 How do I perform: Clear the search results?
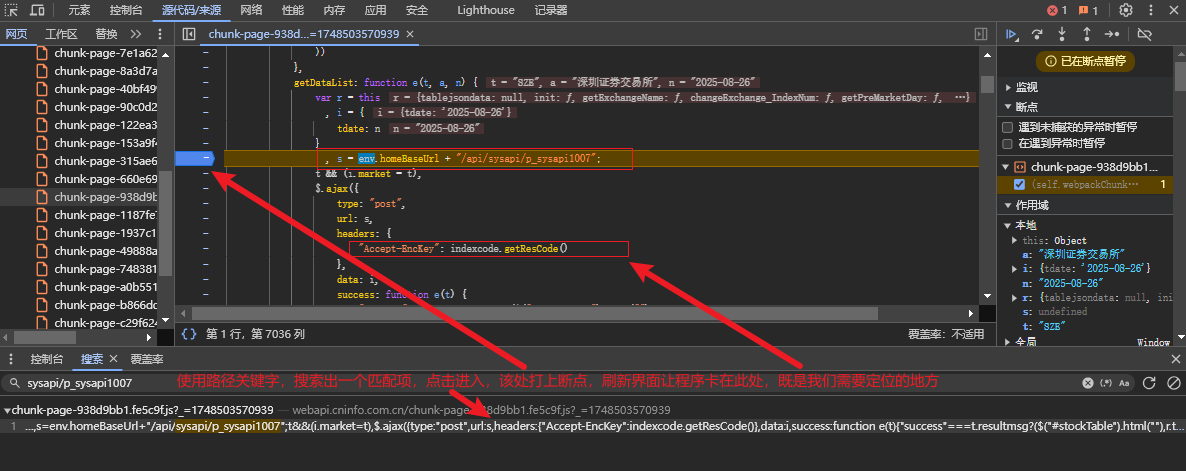coord(1173,383)
